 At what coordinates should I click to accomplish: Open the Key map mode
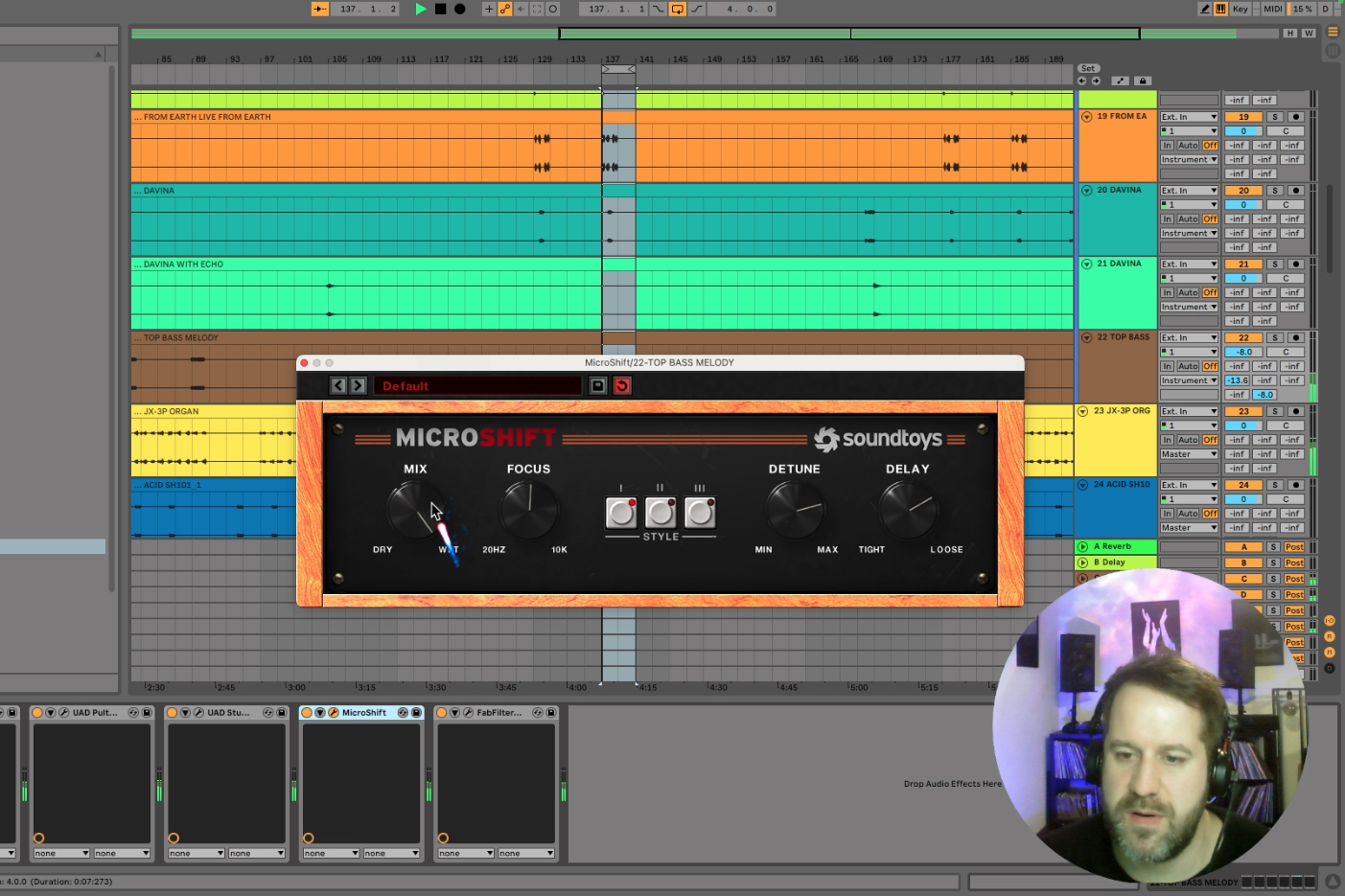pos(1241,9)
